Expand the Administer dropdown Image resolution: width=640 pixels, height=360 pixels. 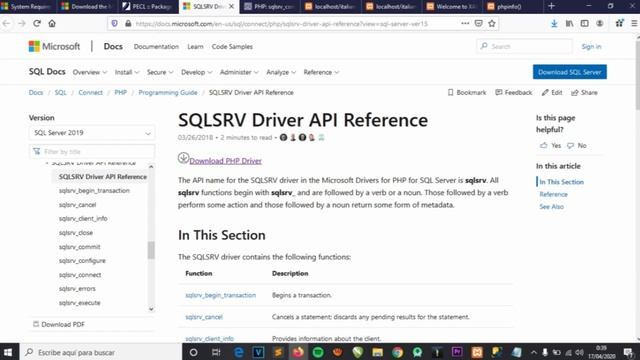pos(239,72)
